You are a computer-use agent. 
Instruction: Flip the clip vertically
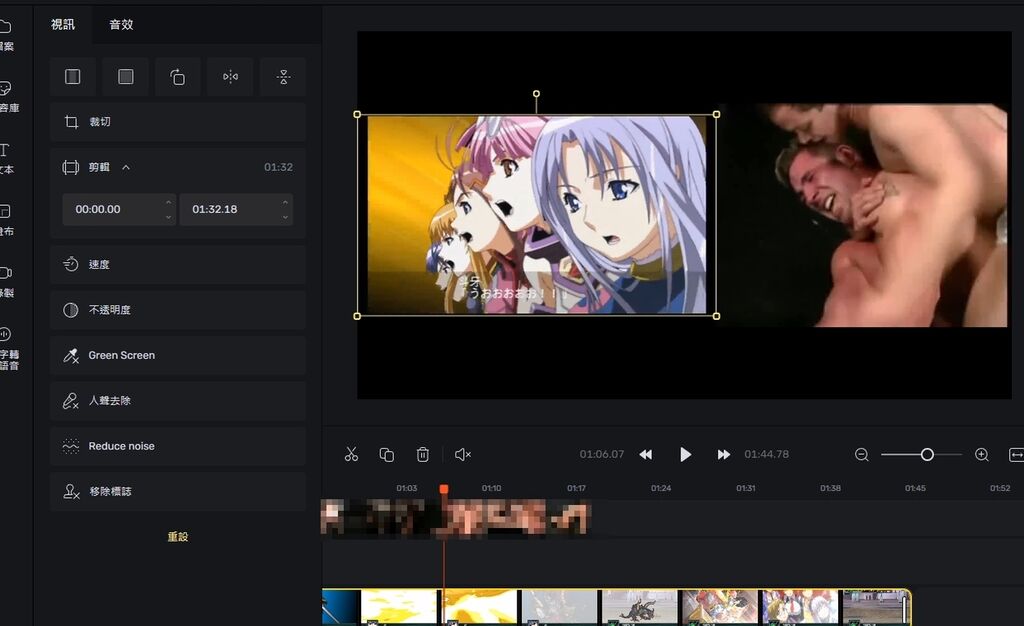(x=283, y=77)
